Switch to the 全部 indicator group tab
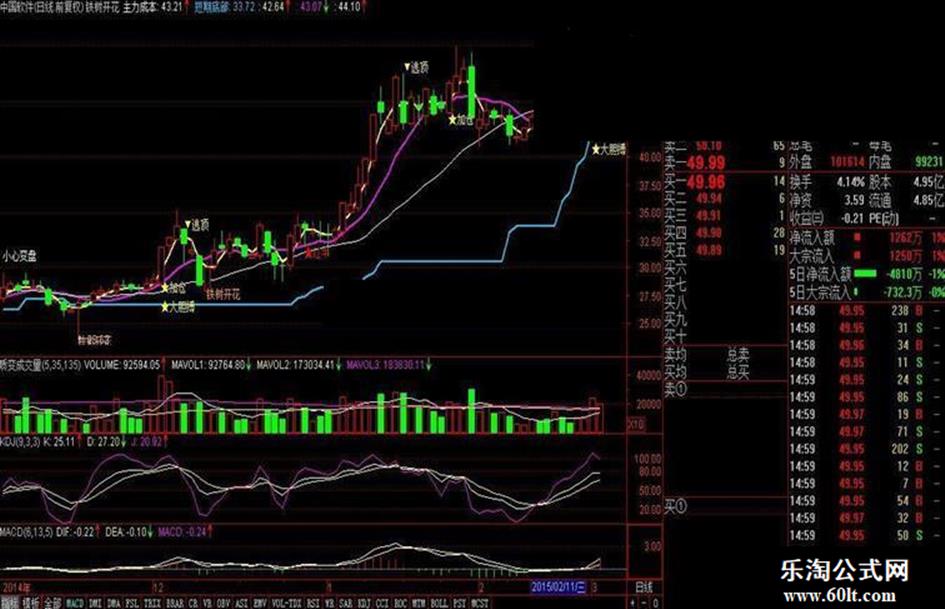The width and height of the screenshot is (945, 609). point(52,602)
